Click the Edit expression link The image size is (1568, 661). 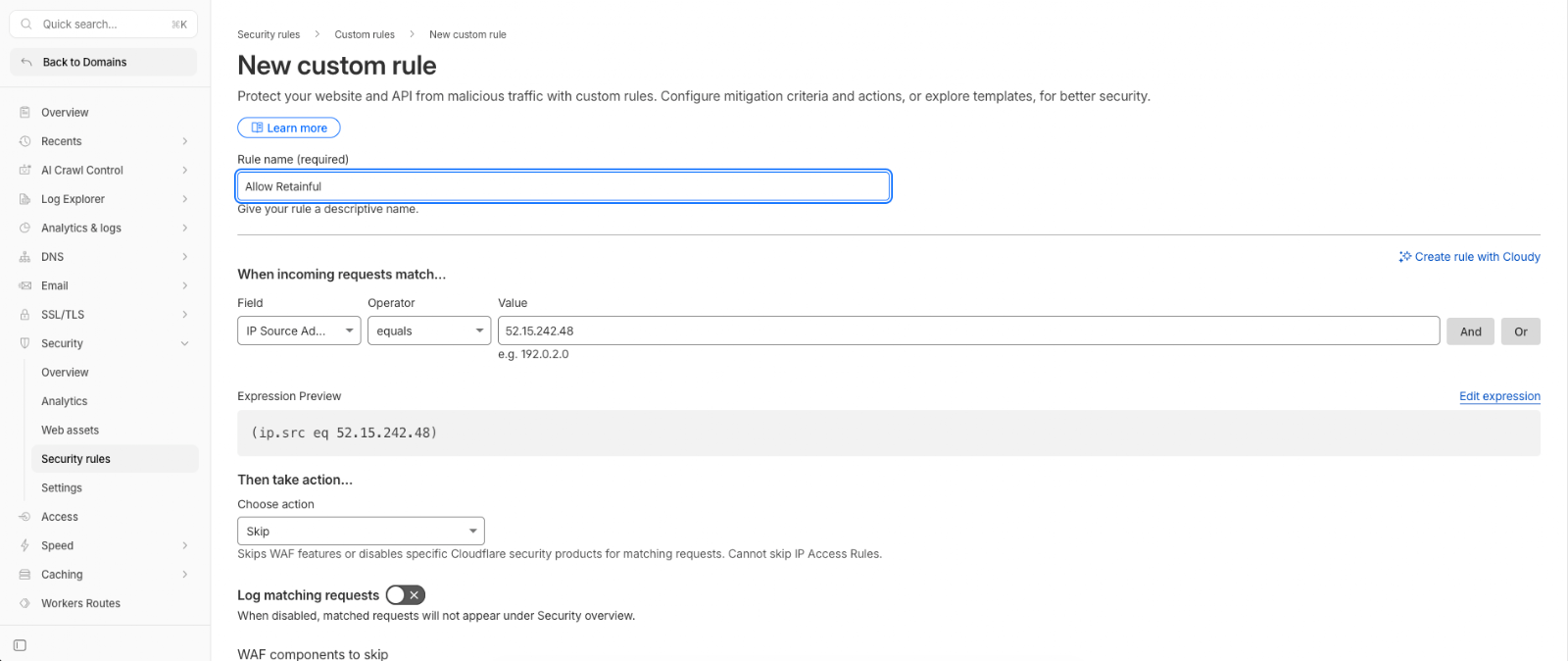1499,396
